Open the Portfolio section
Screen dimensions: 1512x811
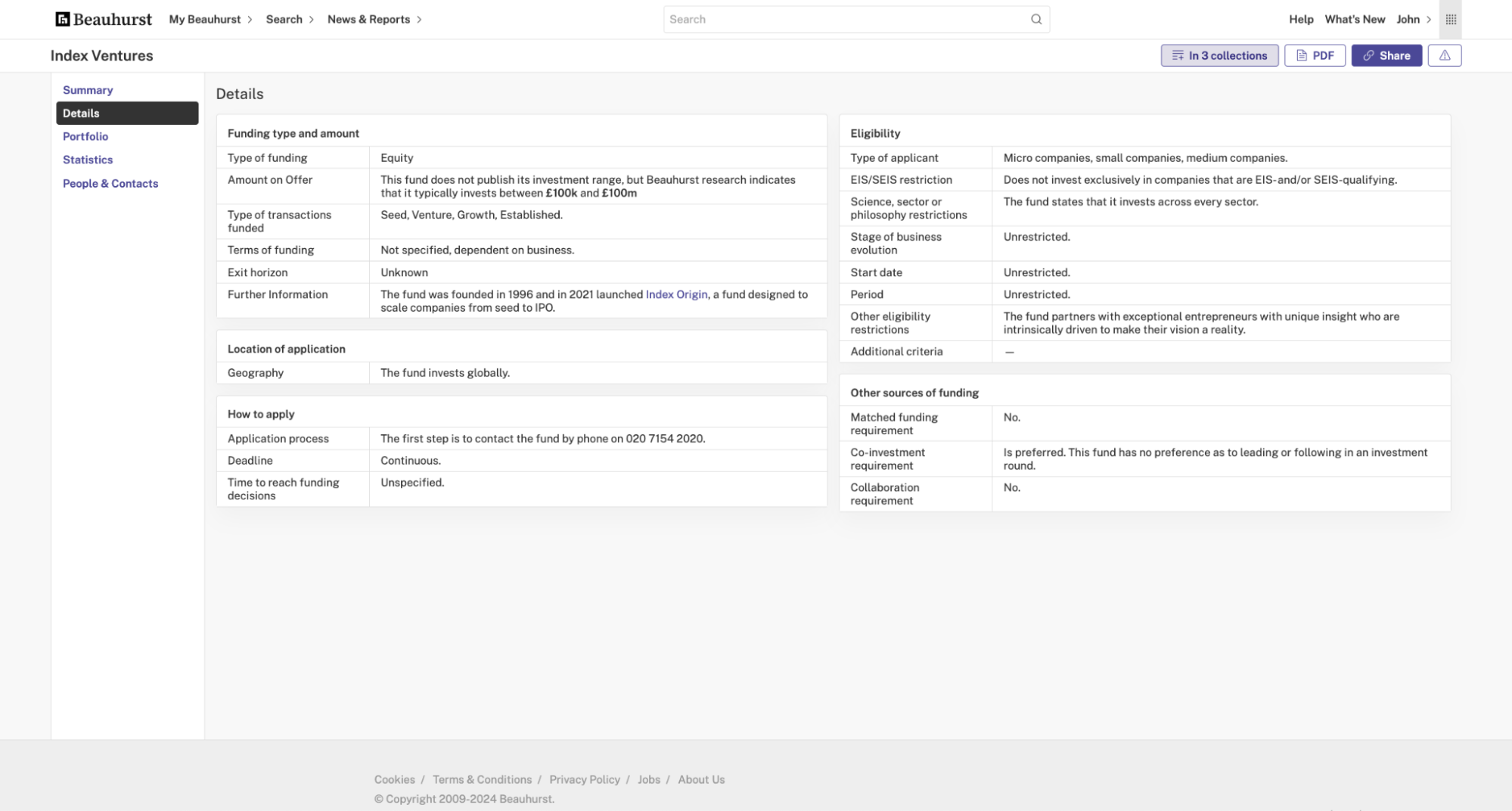(x=85, y=136)
